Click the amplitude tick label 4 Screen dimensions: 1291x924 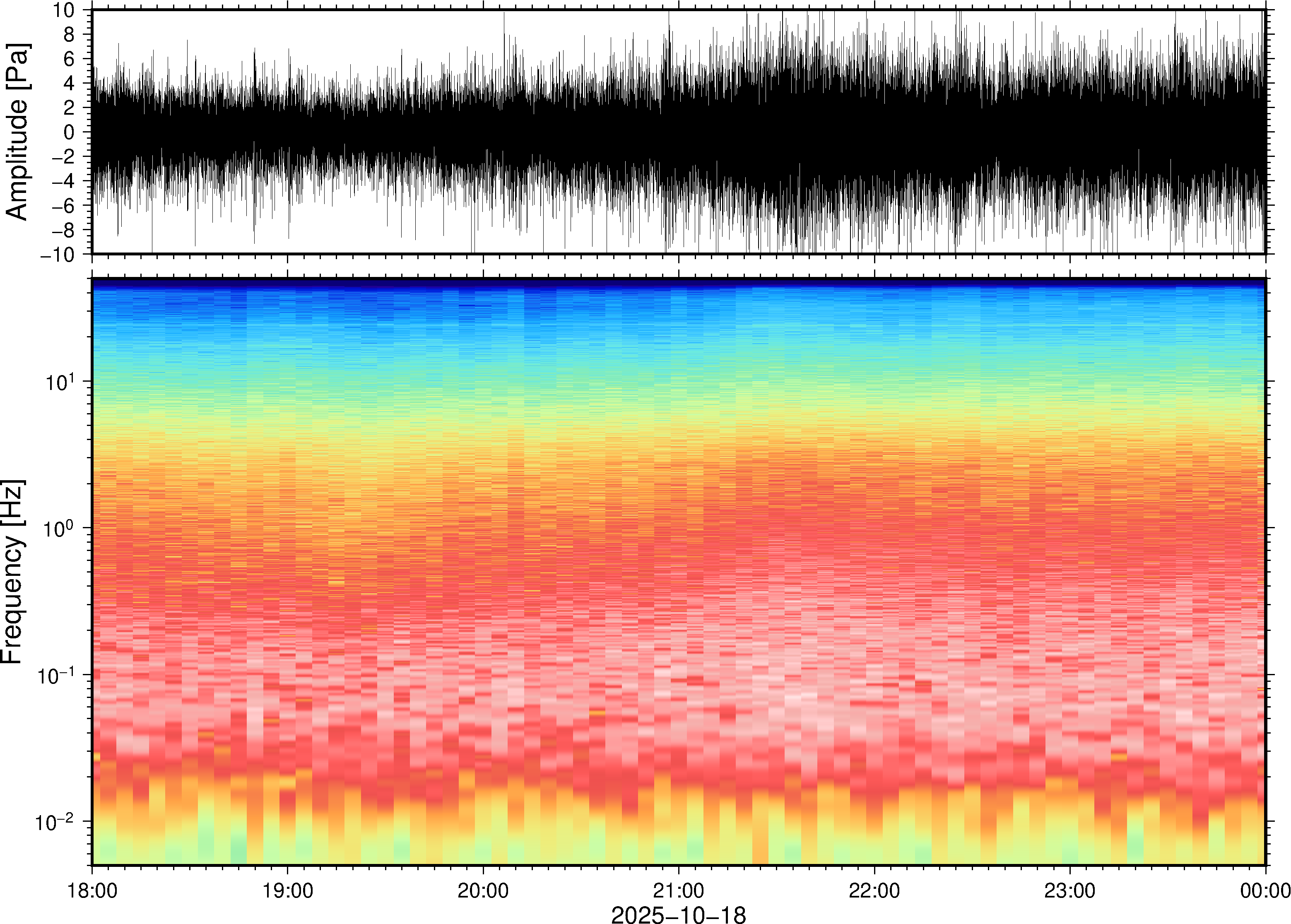(x=70, y=84)
